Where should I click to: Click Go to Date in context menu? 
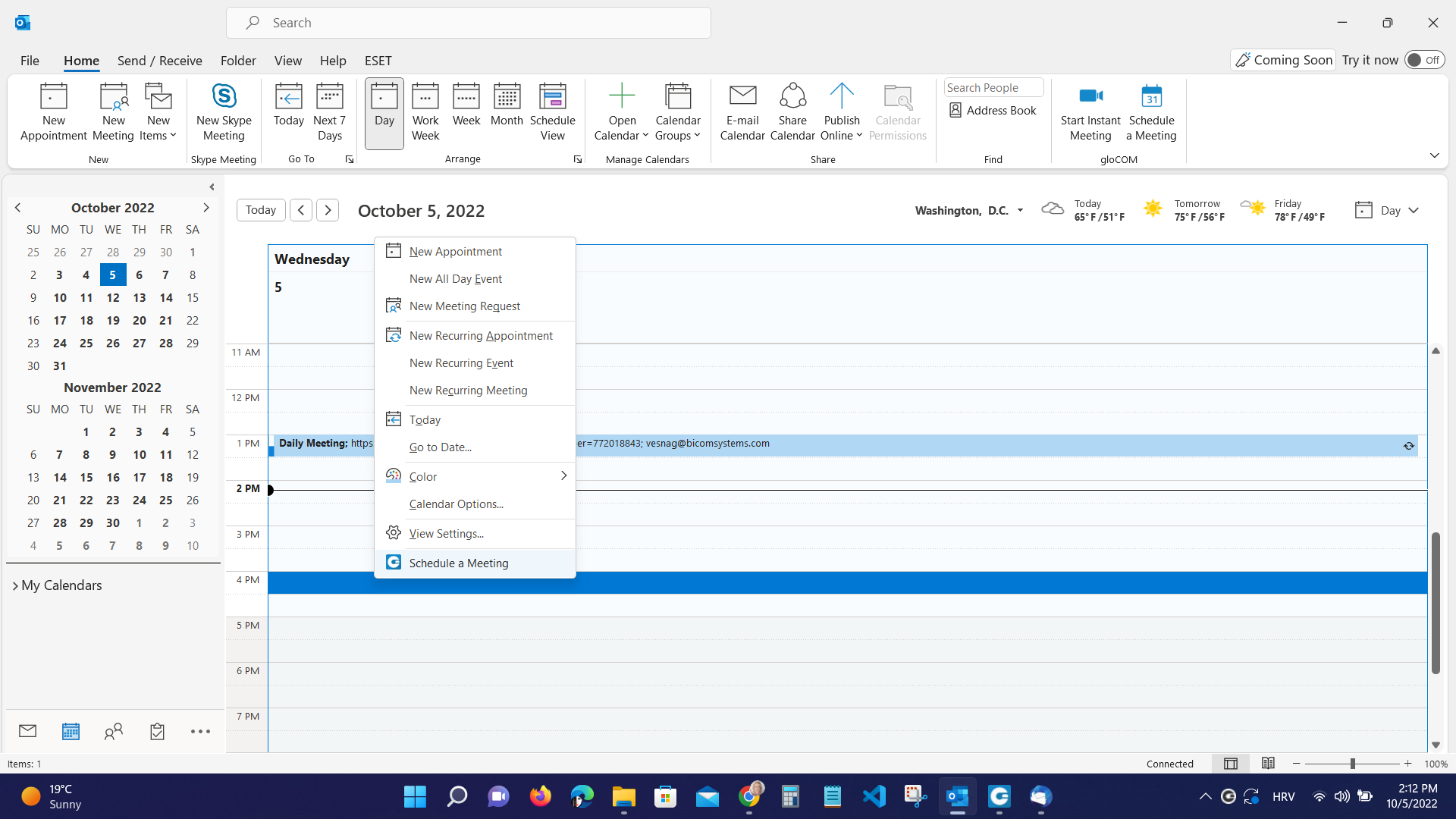coord(440,446)
